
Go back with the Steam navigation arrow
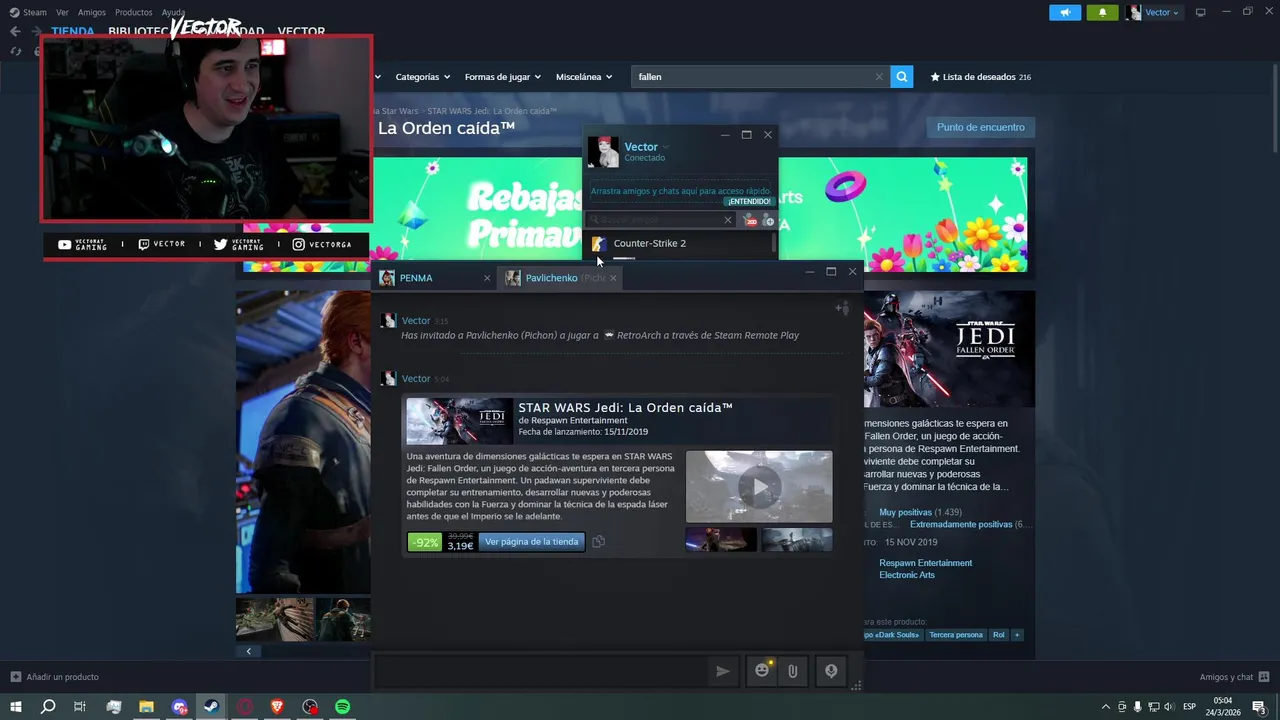pos(14,31)
